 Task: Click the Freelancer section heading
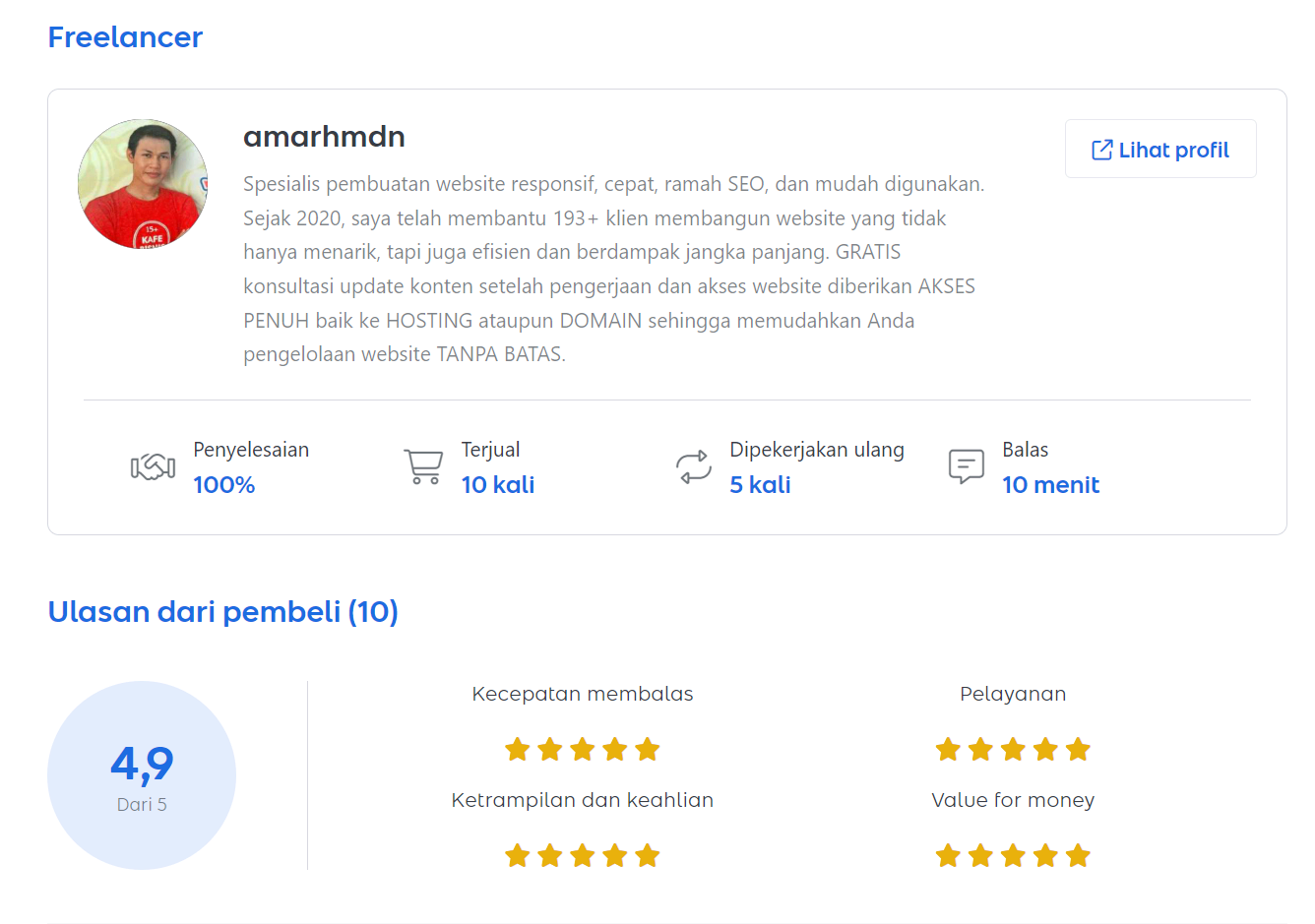coord(125,37)
